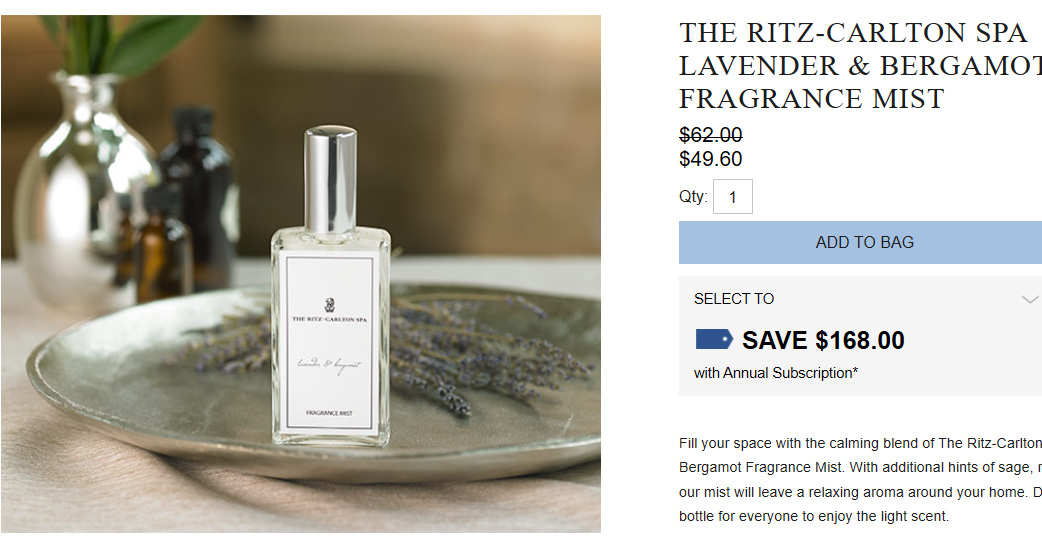Click the lavender & bergamot script on label
This screenshot has height=547, width=1042.
(329, 365)
